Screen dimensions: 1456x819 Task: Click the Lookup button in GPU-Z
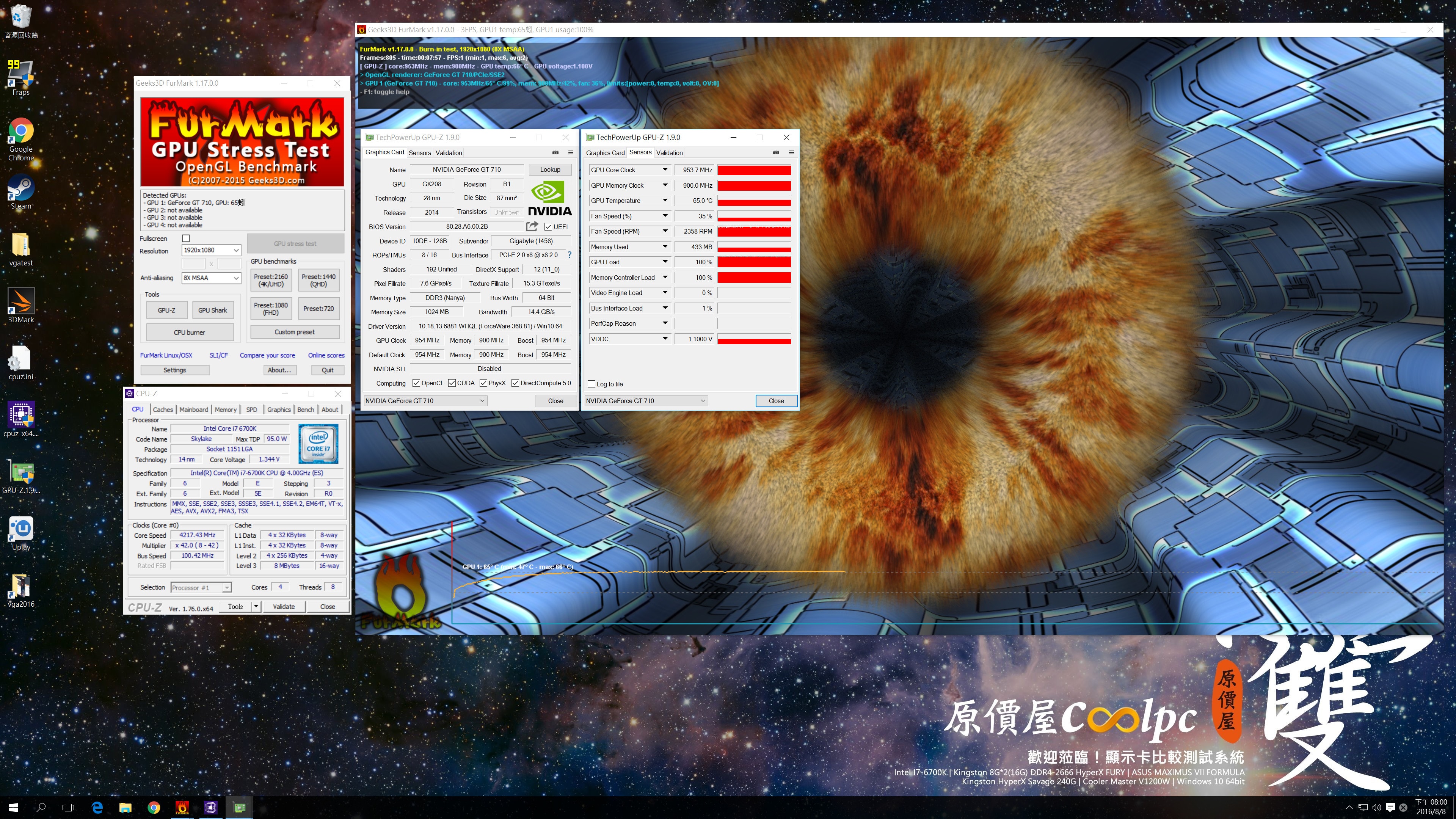tap(550, 169)
